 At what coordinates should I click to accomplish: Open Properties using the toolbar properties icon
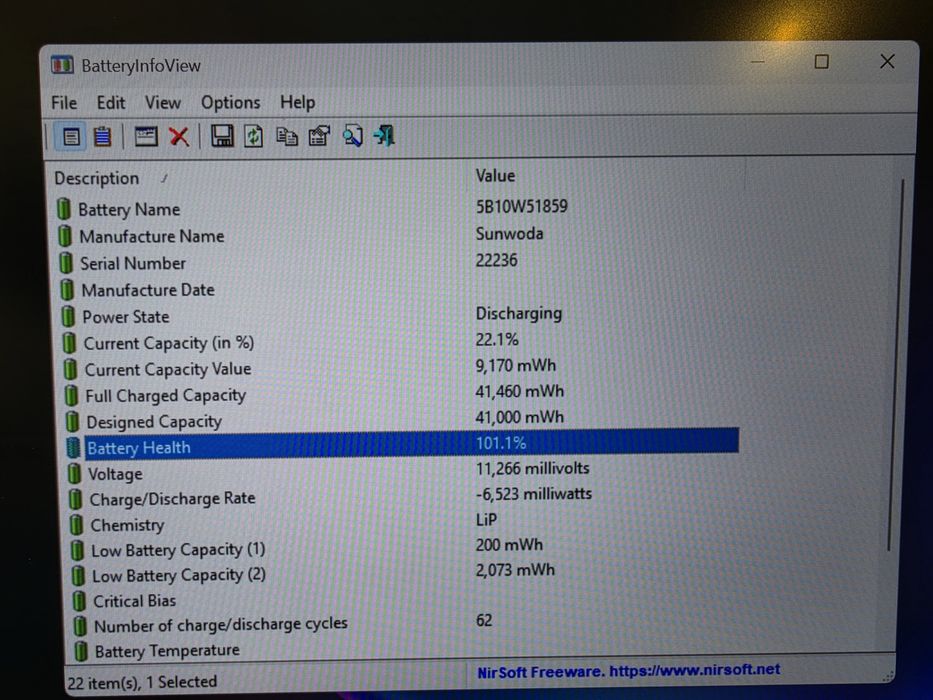(x=320, y=136)
